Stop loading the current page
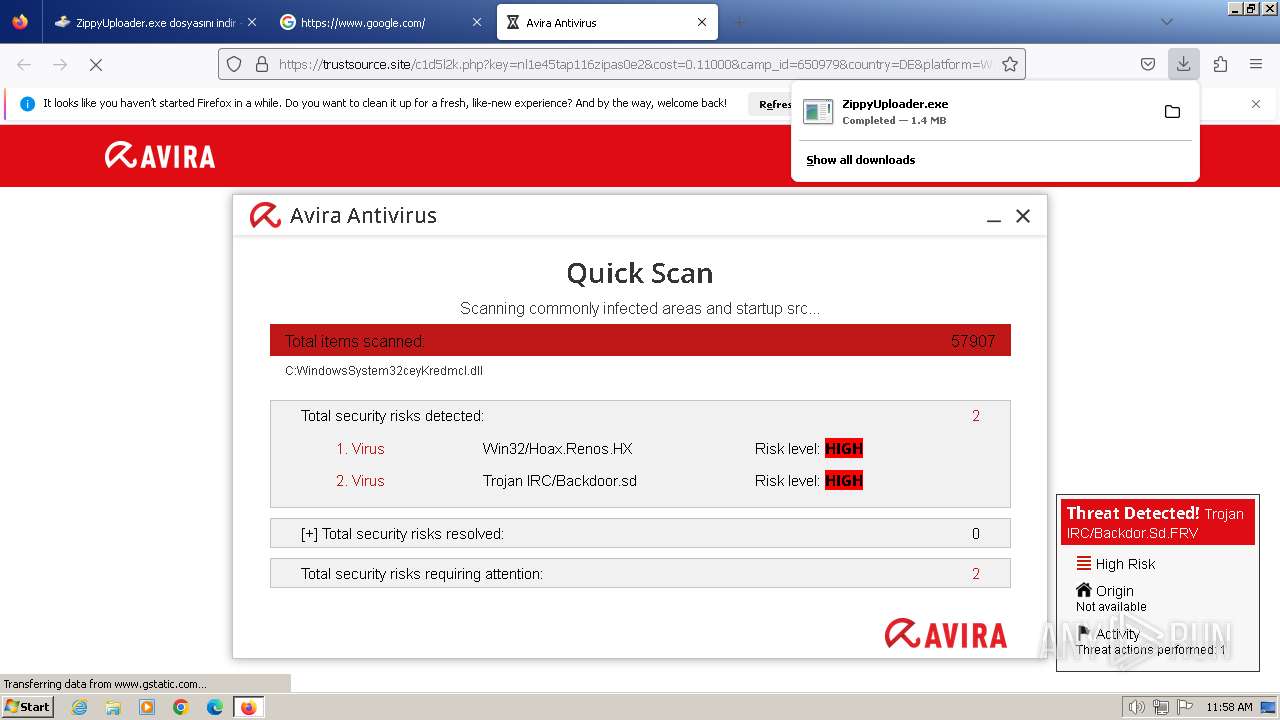 (x=96, y=64)
